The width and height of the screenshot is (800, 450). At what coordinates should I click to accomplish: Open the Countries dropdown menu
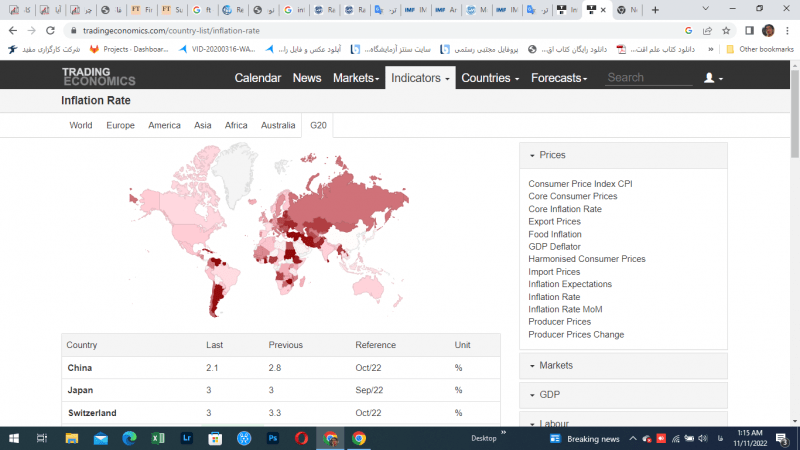[x=490, y=78]
